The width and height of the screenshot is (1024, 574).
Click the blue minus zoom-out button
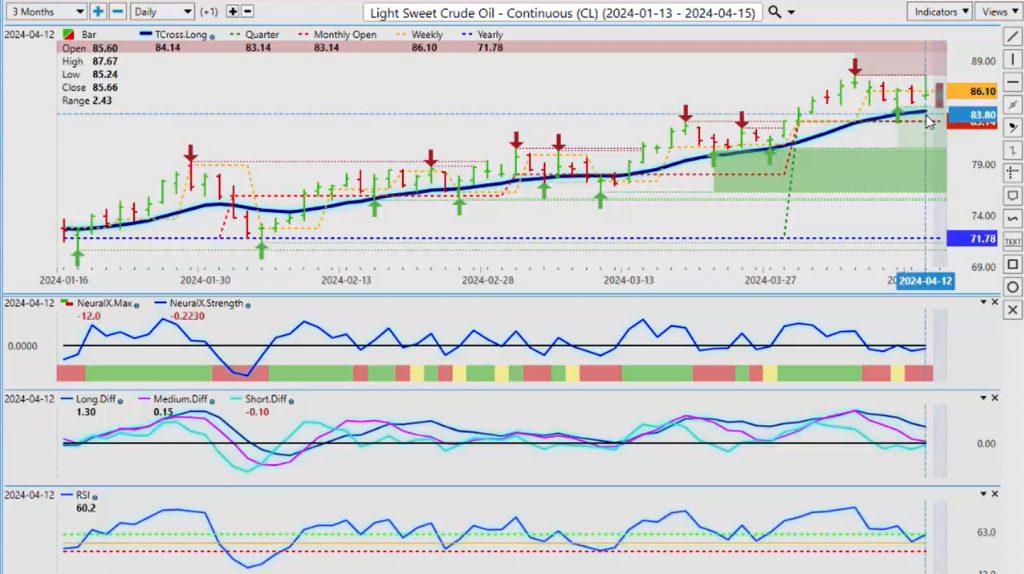pyautogui.click(x=118, y=12)
